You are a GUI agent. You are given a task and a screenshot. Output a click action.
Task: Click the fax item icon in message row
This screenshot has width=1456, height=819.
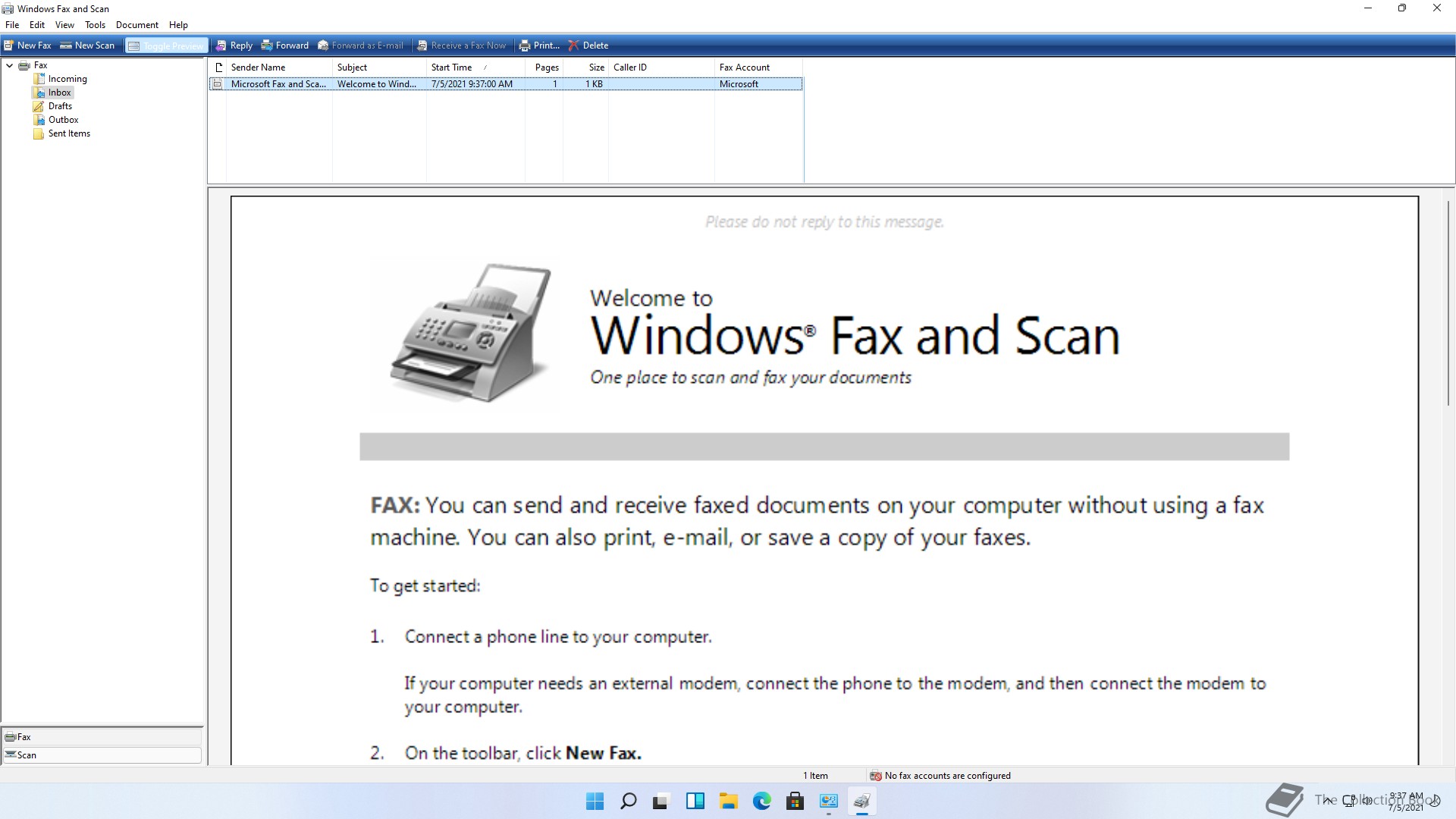pyautogui.click(x=218, y=84)
